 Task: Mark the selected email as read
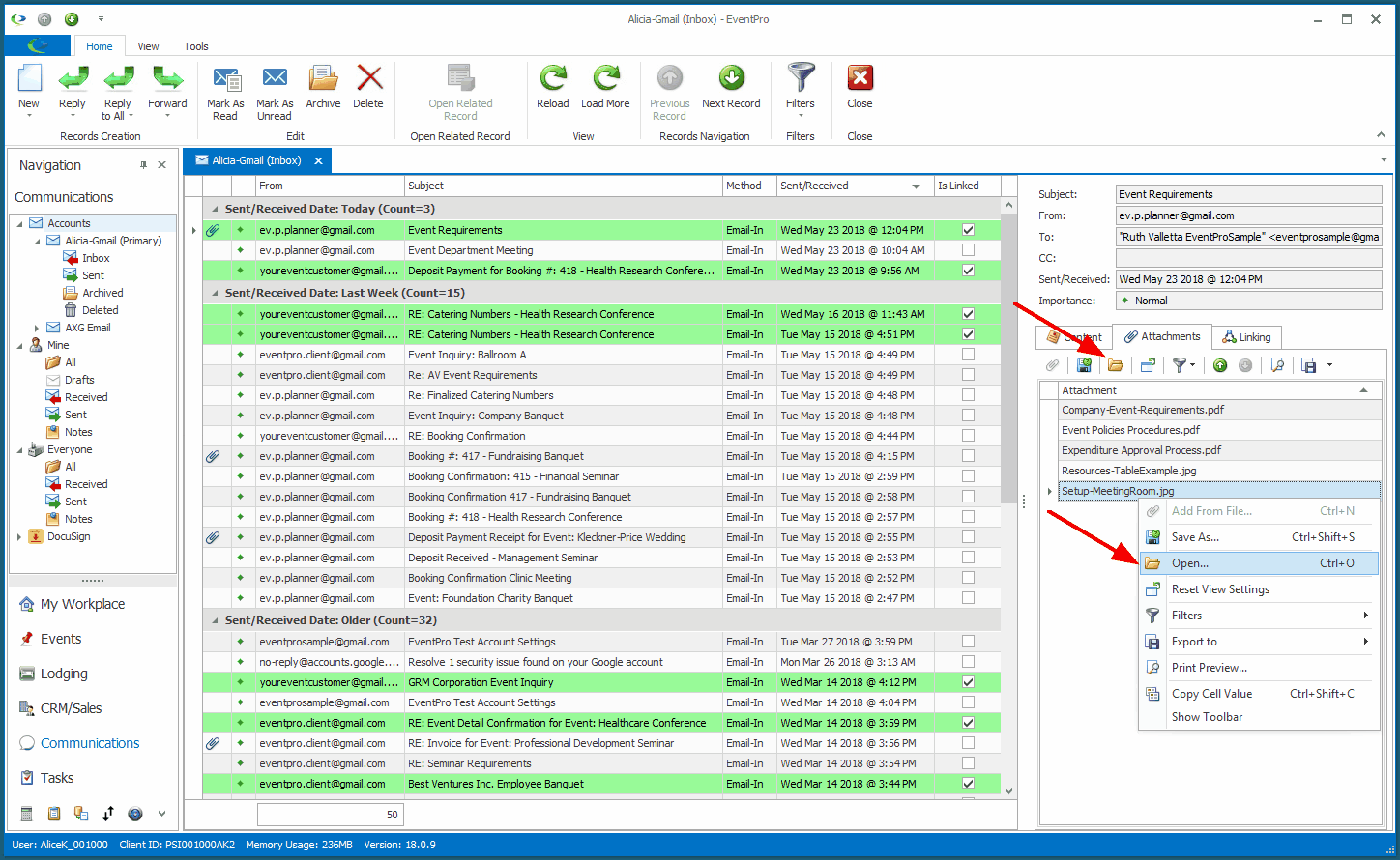(x=225, y=94)
